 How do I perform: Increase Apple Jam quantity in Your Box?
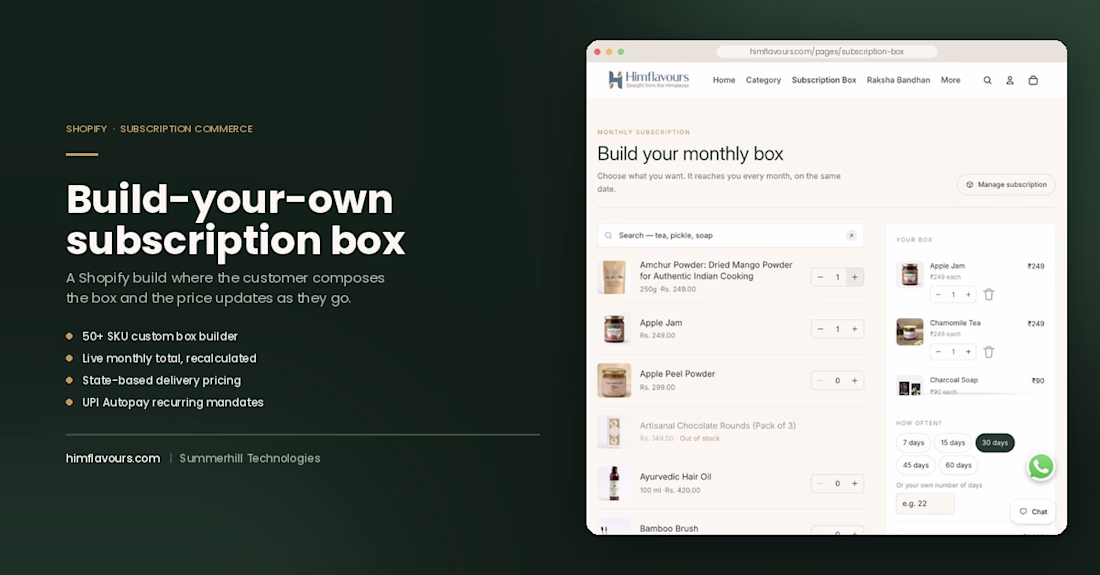968,295
